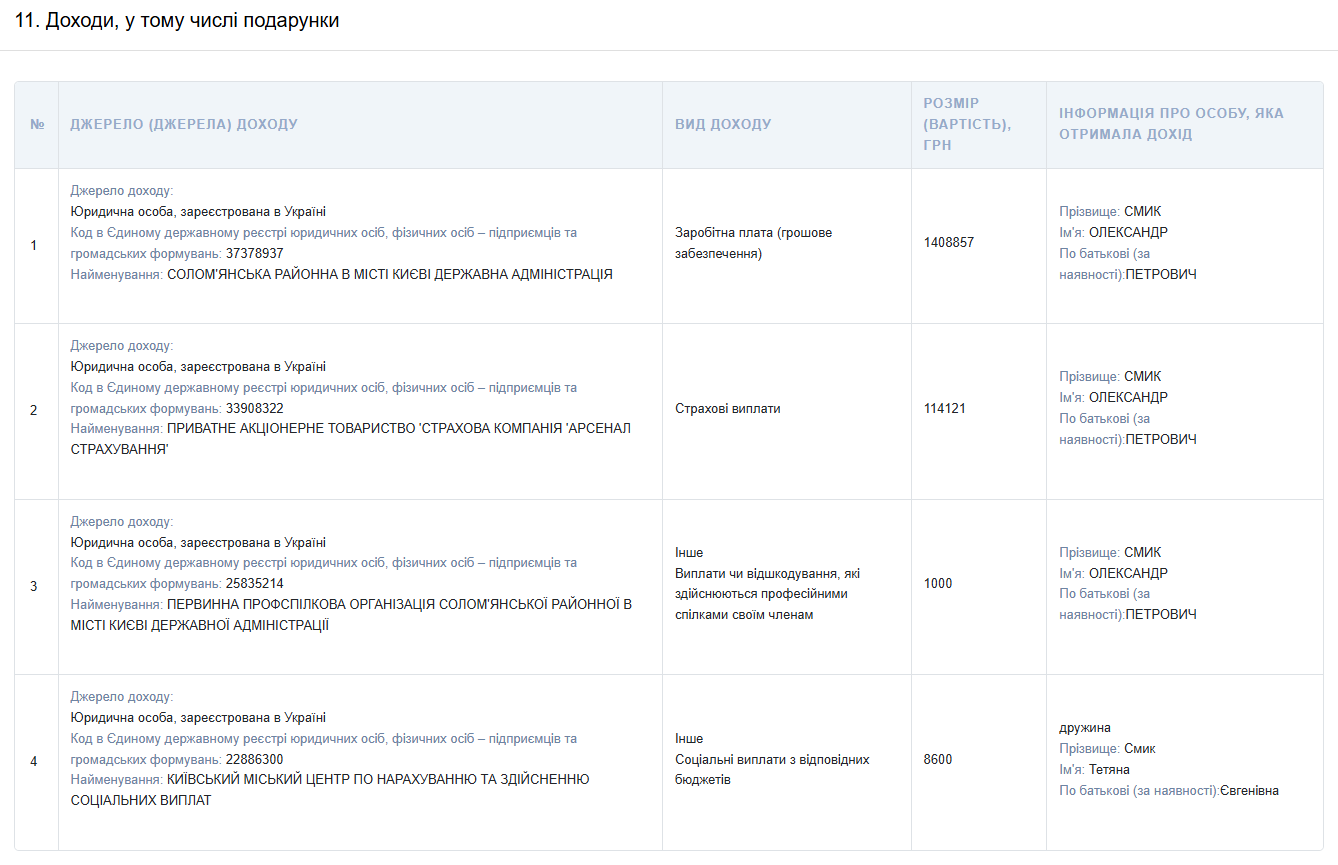This screenshot has width=1338, height=865.
Task: Click the registry code 25835214
Action: coord(254,584)
